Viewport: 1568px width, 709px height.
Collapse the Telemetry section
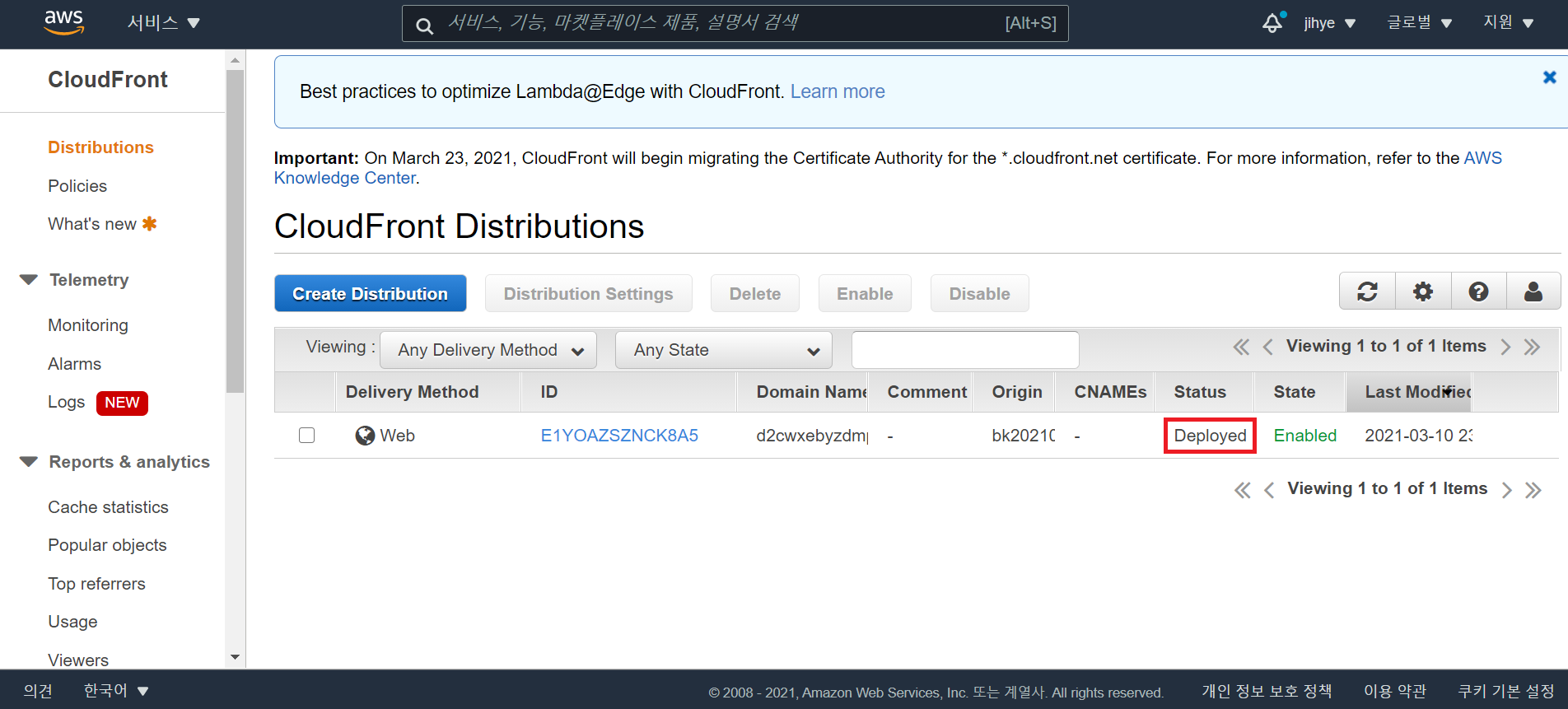pyautogui.click(x=29, y=280)
